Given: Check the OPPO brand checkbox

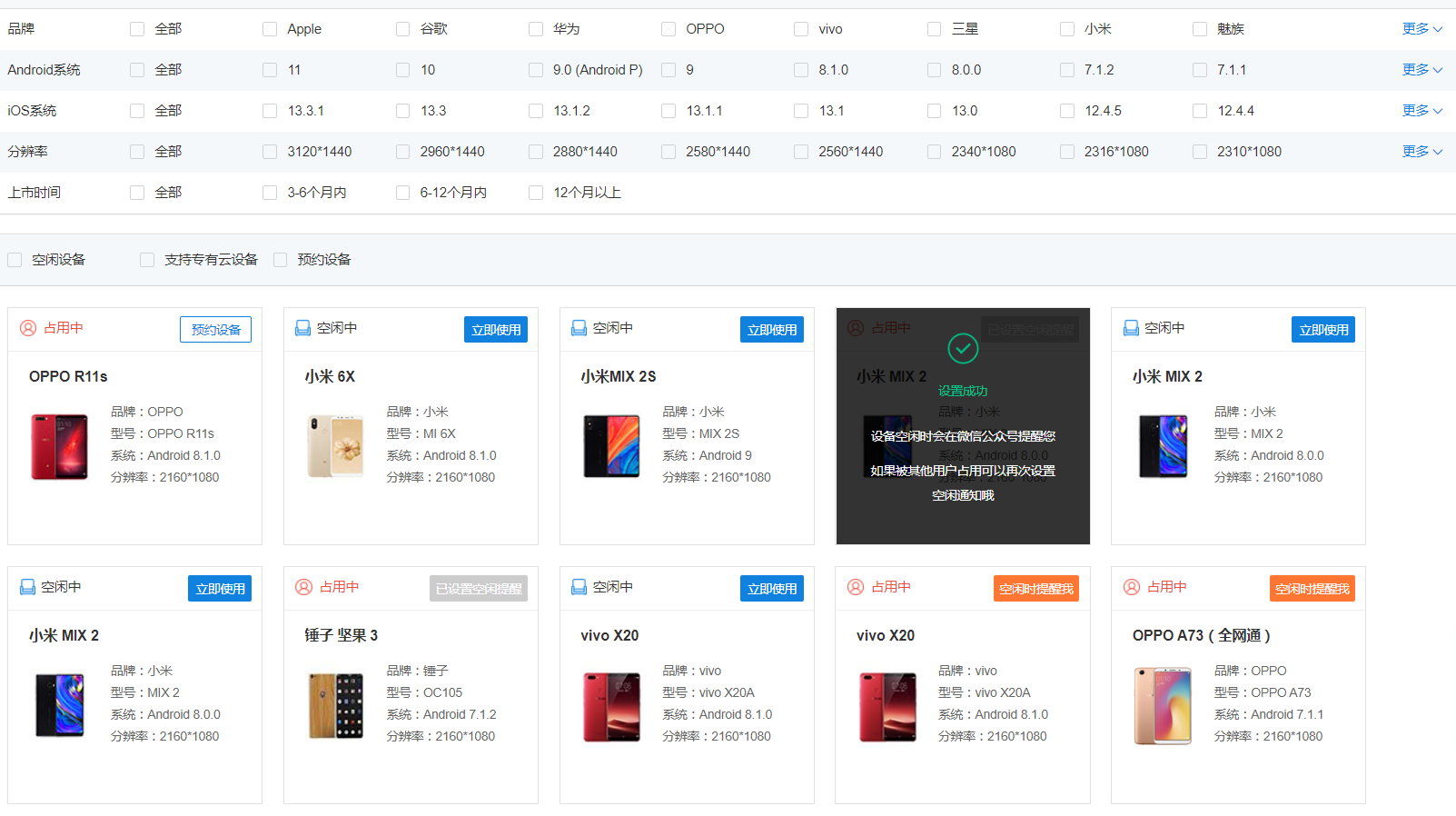Looking at the screenshot, I should (669, 29).
